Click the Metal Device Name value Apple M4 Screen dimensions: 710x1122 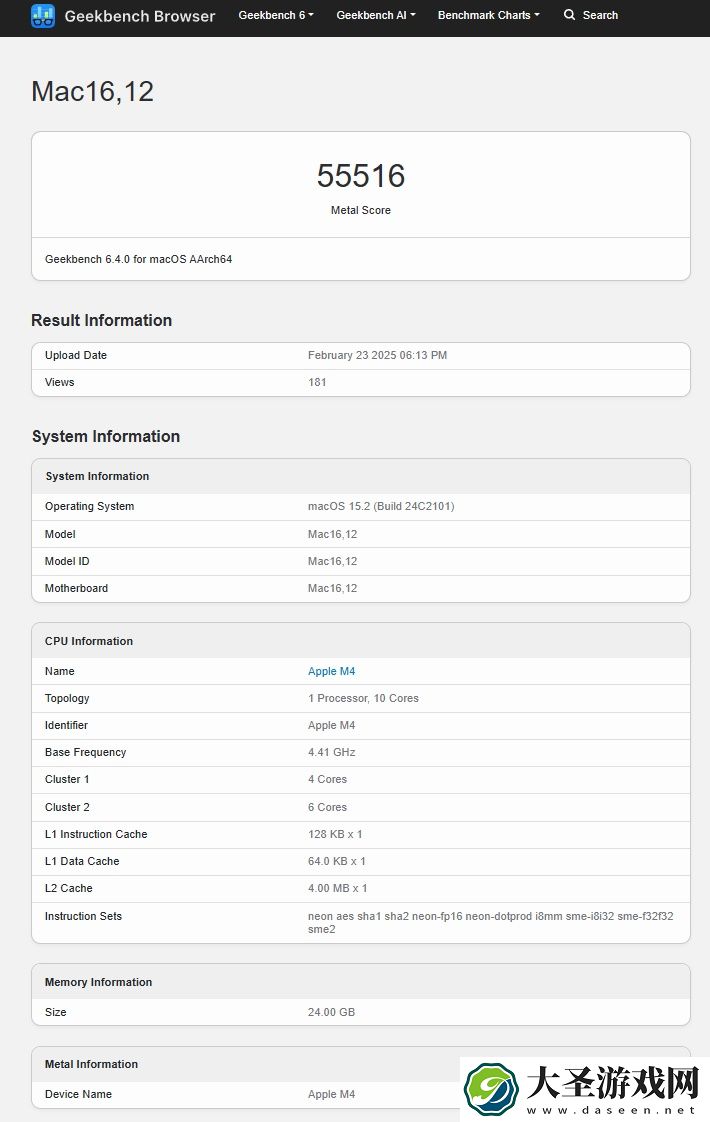click(331, 1094)
